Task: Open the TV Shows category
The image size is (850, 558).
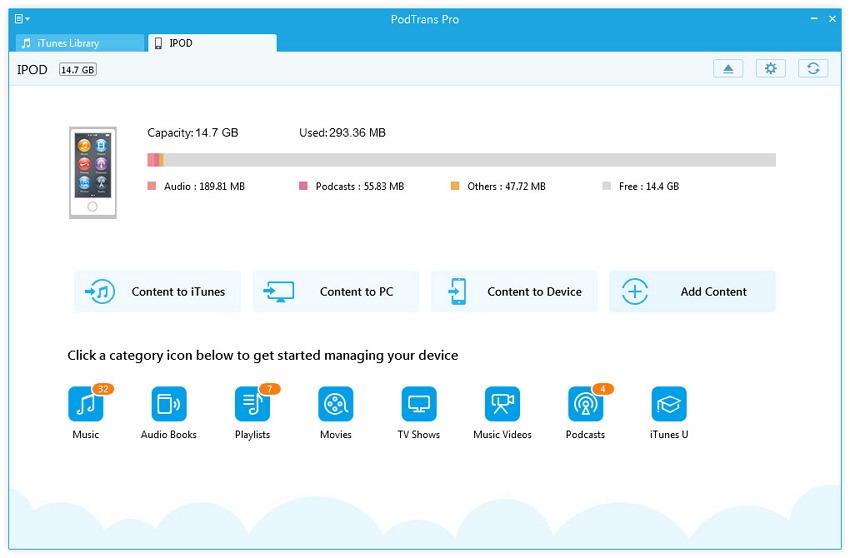Action: click(419, 404)
